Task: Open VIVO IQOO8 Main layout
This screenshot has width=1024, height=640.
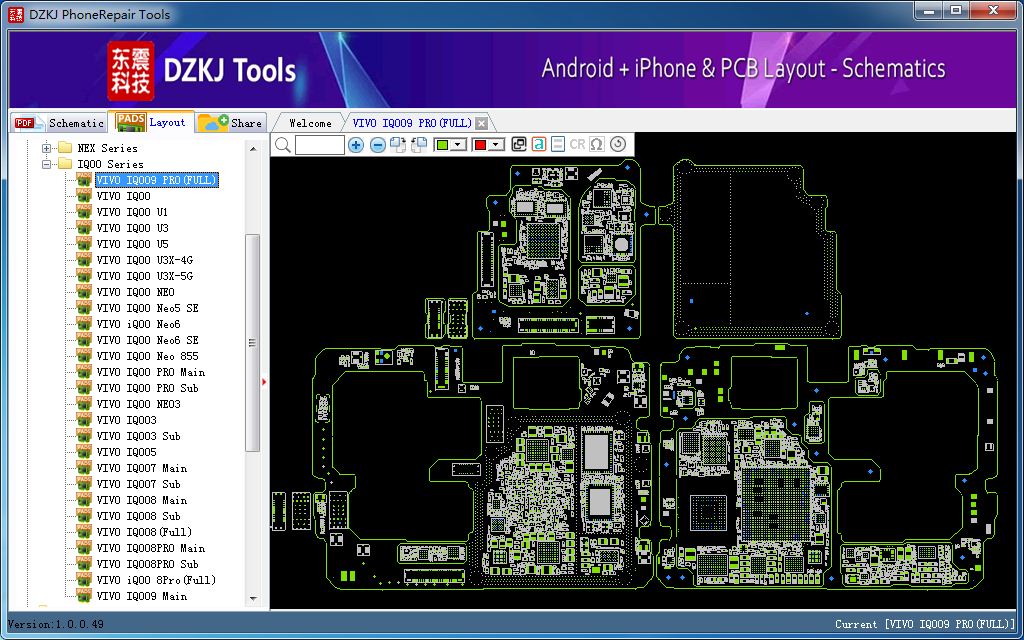Action: pos(141,500)
